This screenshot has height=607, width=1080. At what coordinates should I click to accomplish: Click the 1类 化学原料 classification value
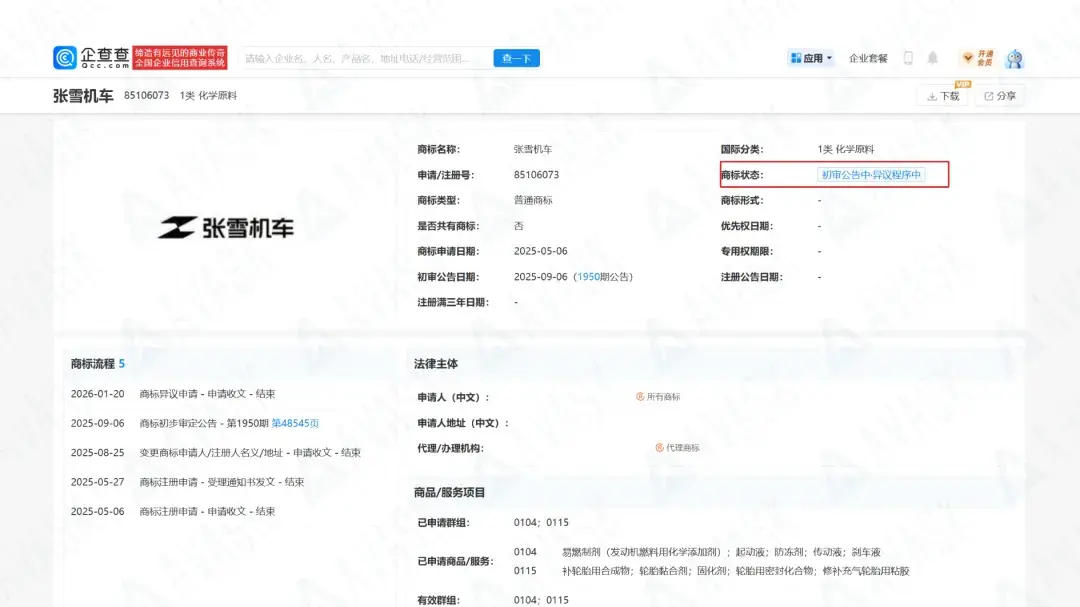coord(846,150)
